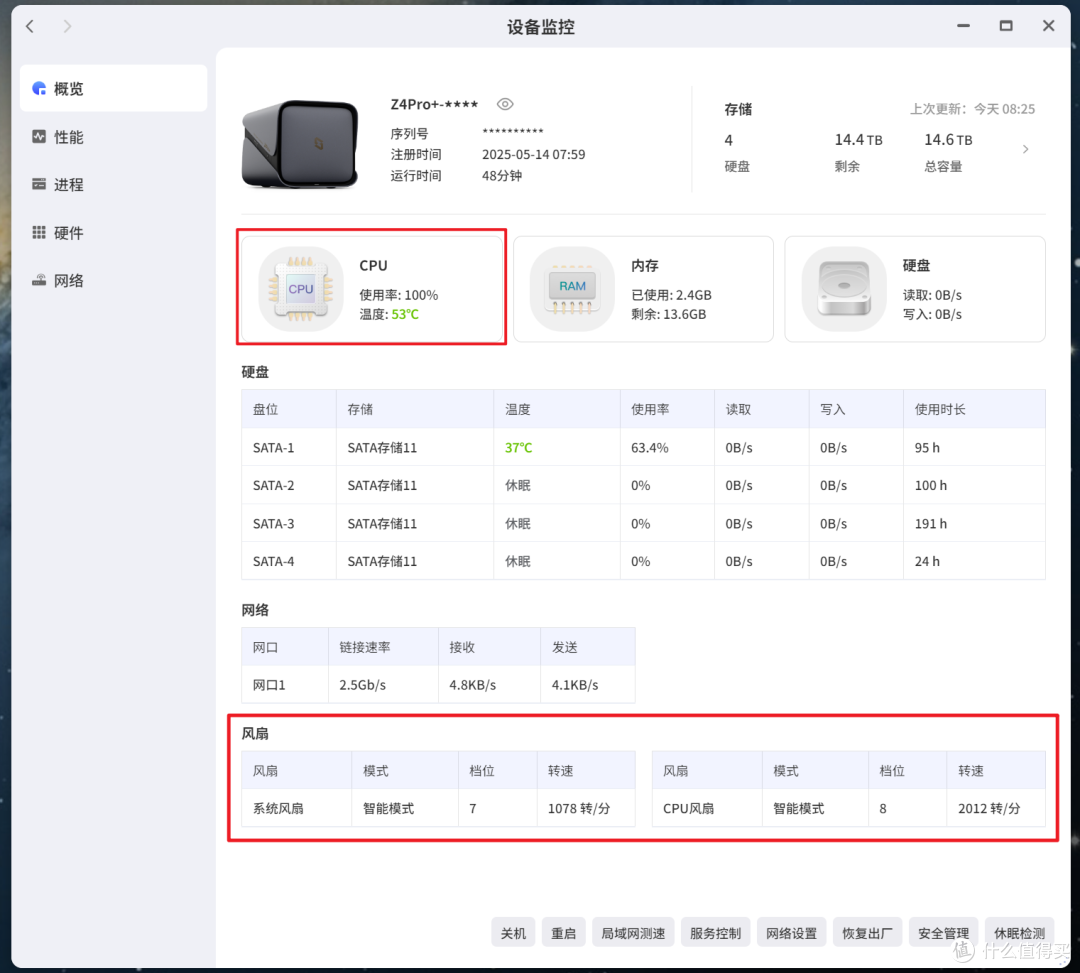Viewport: 1080px width, 973px height.
Task: Open 服务控制 service control
Action: [715, 933]
